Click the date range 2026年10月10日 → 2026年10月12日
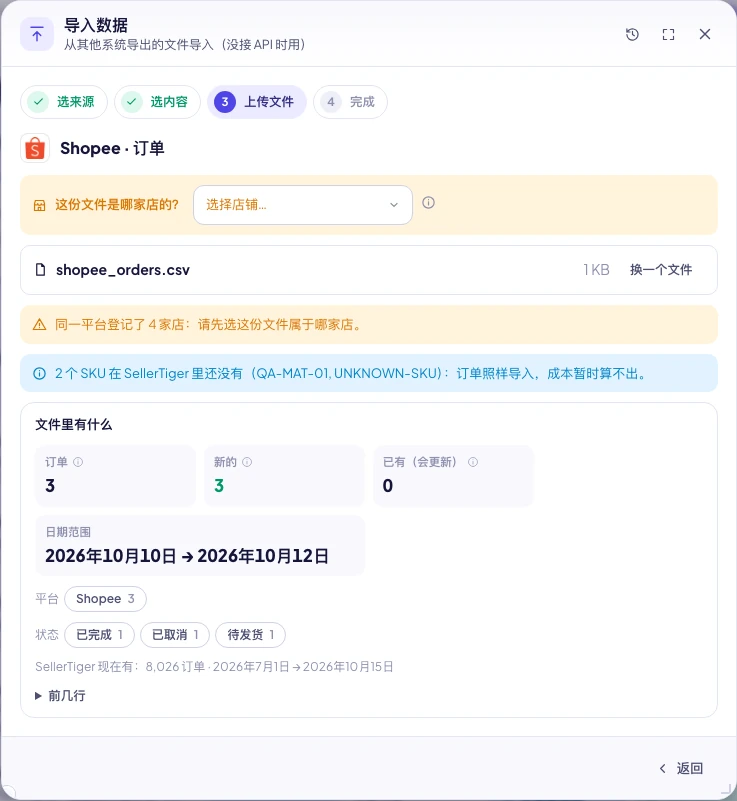Viewport: 737px width, 801px height. [x=187, y=556]
